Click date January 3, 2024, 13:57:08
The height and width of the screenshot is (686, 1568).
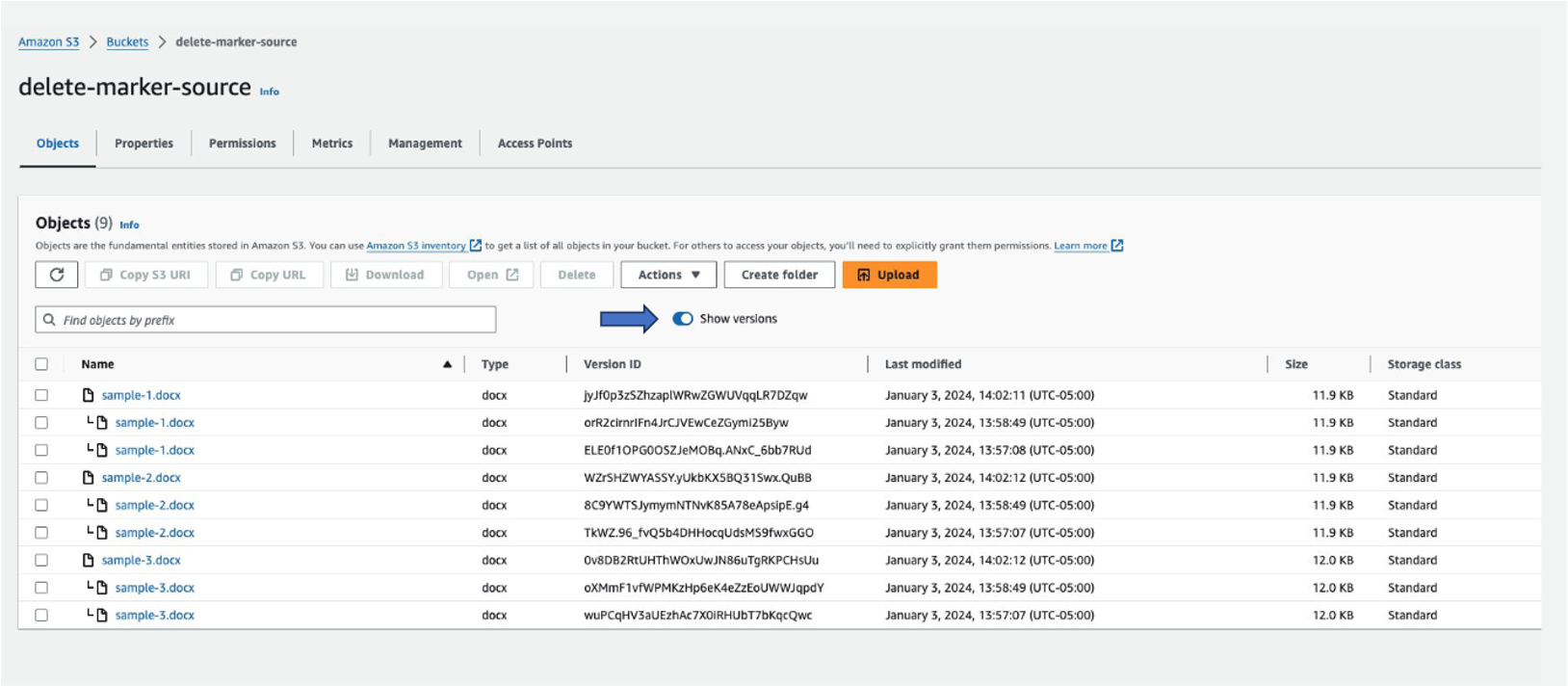coord(989,450)
